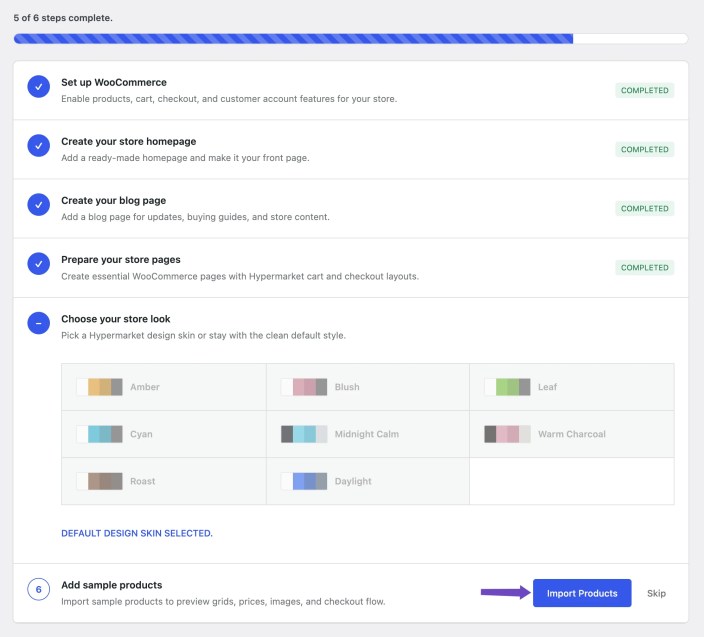Click the Default Design Skin Selected text

(x=137, y=533)
